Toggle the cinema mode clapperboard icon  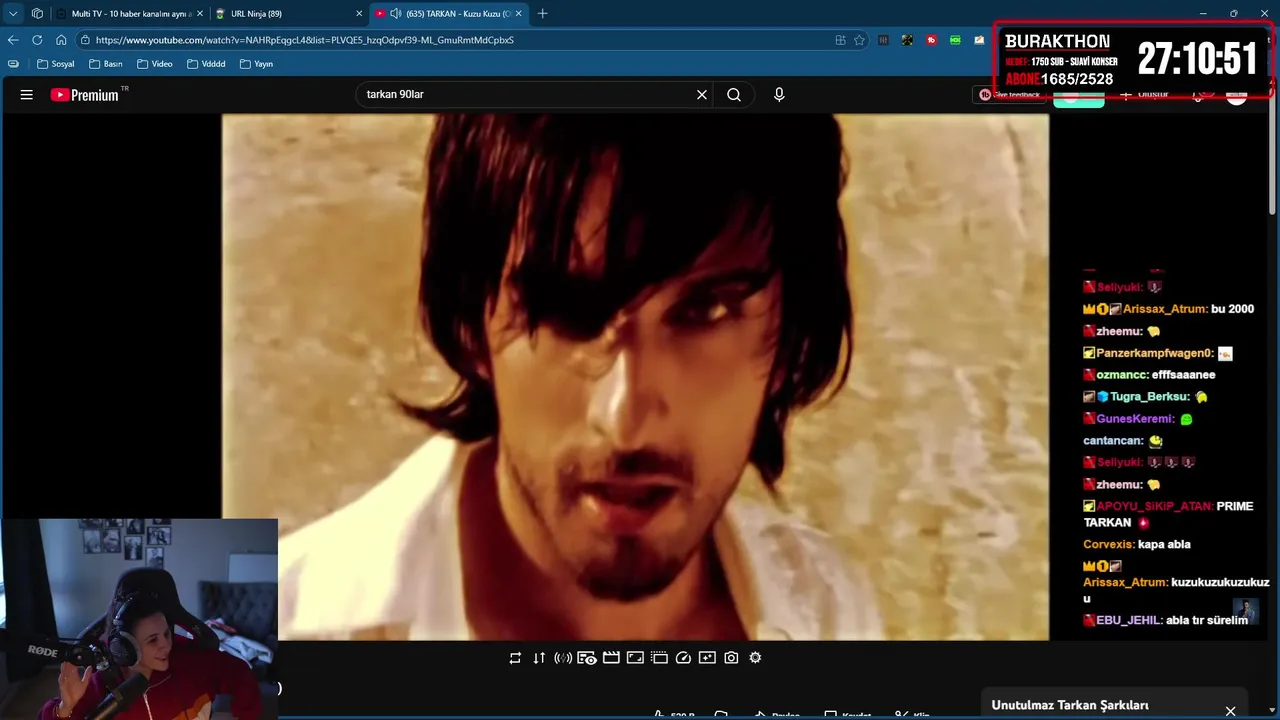(611, 658)
